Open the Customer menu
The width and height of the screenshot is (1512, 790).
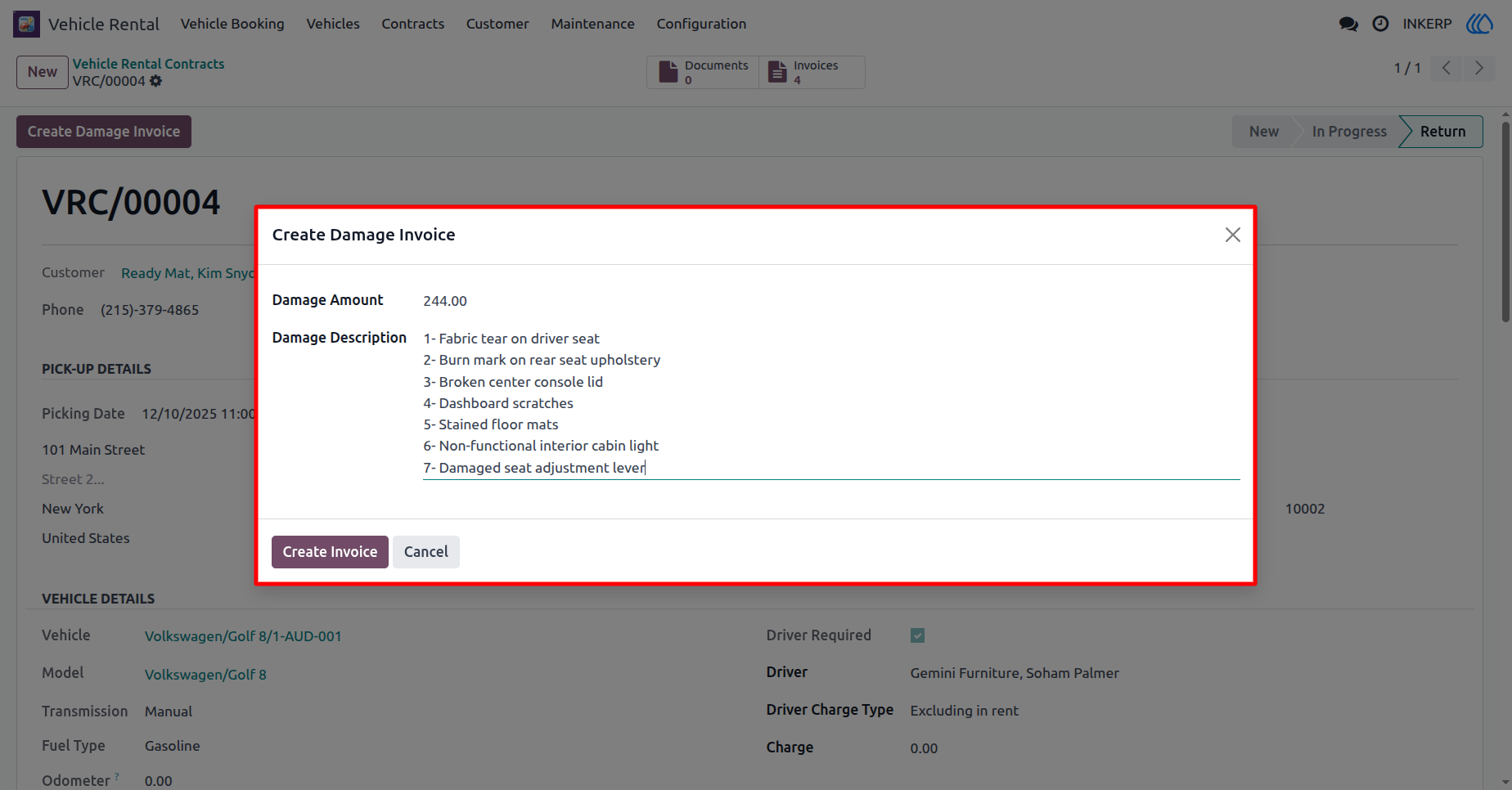[x=497, y=24]
